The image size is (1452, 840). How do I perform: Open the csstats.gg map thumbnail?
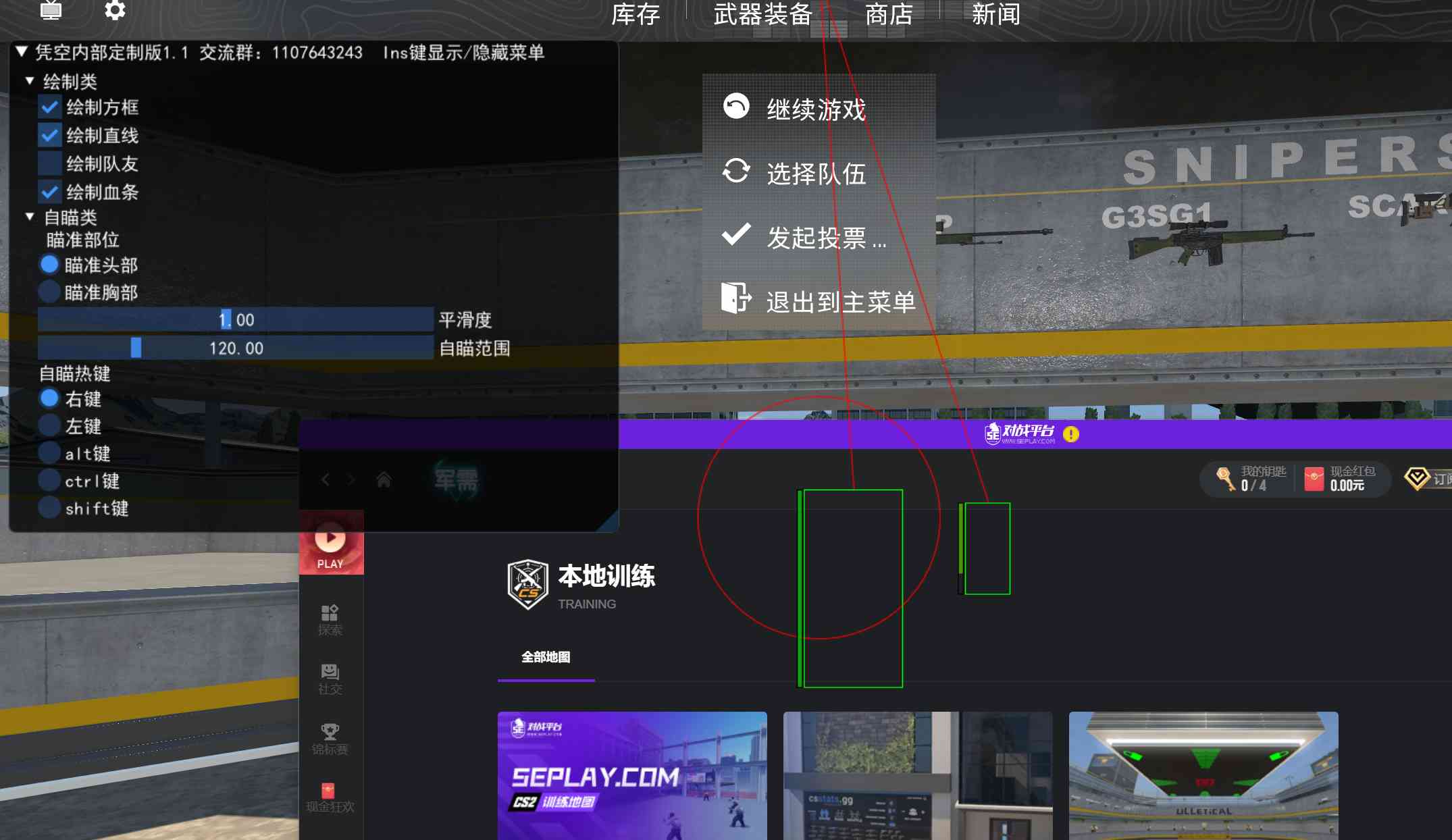(918, 776)
